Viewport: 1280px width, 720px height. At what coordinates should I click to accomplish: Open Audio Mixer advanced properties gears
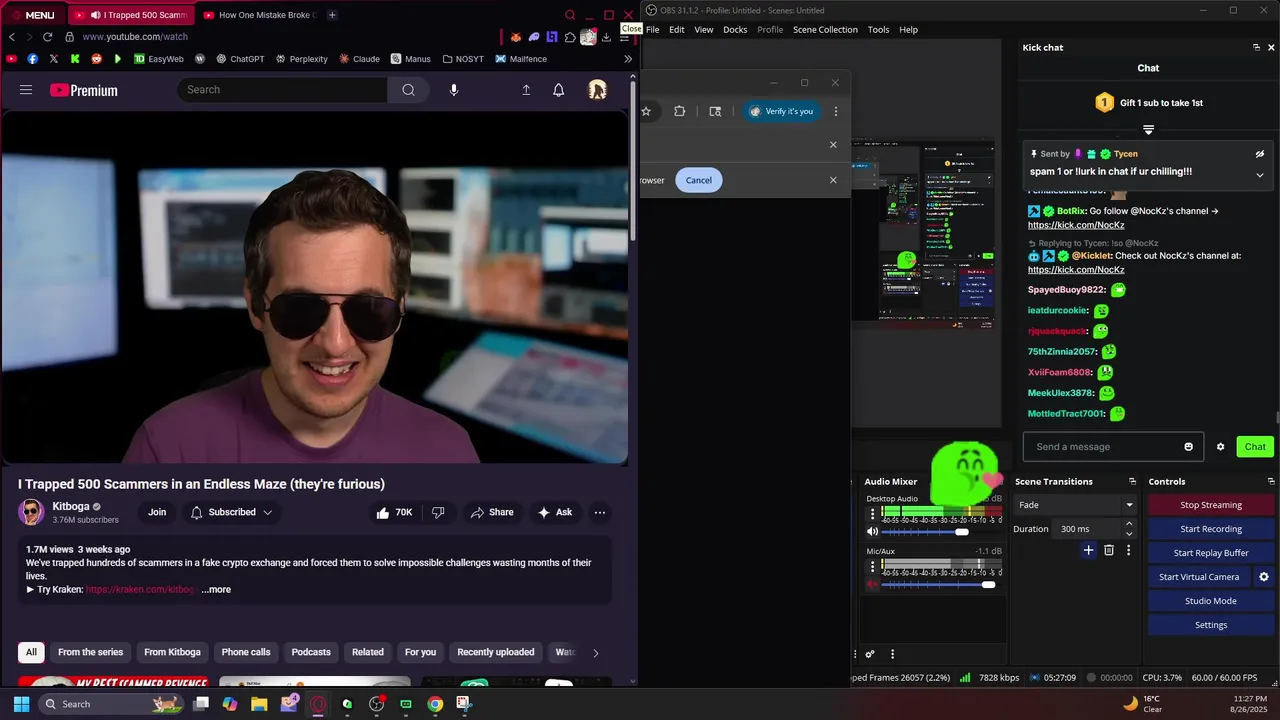870,654
